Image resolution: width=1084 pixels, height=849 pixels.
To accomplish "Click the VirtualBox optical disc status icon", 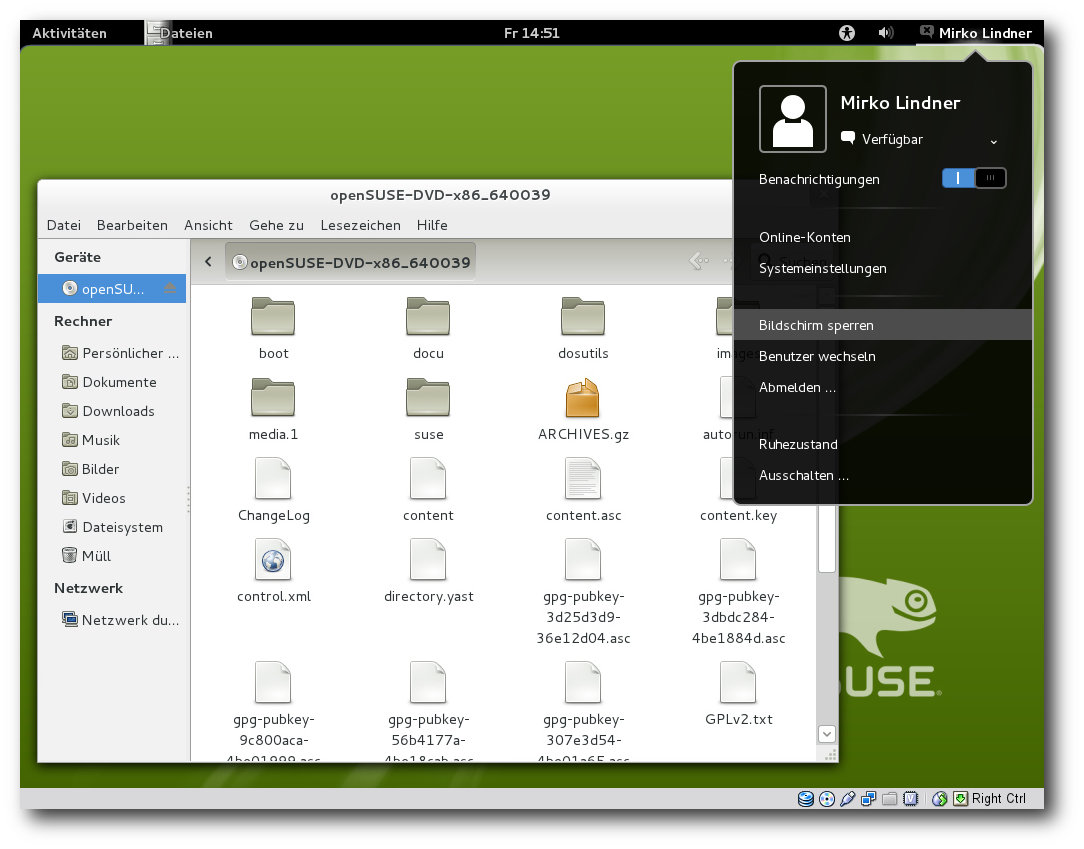I will point(827,799).
